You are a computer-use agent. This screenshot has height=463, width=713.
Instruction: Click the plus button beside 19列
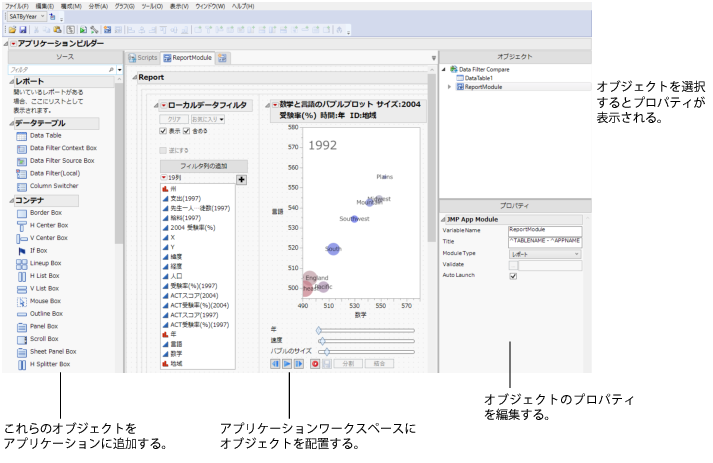pyautogui.click(x=241, y=178)
